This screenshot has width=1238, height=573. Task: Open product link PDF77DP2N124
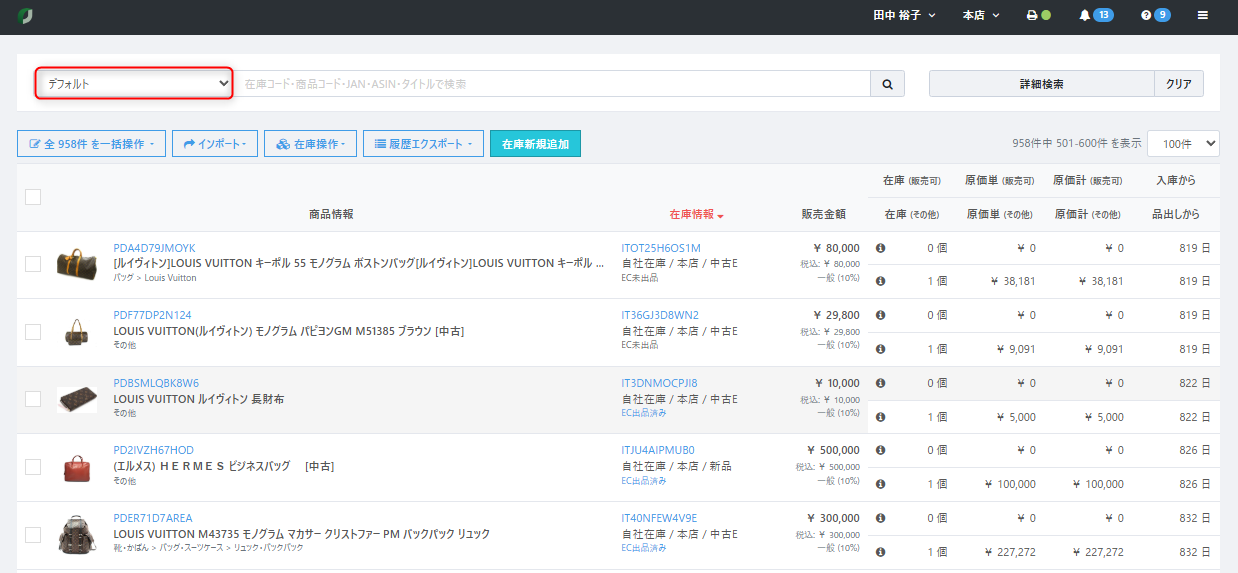click(x=153, y=315)
